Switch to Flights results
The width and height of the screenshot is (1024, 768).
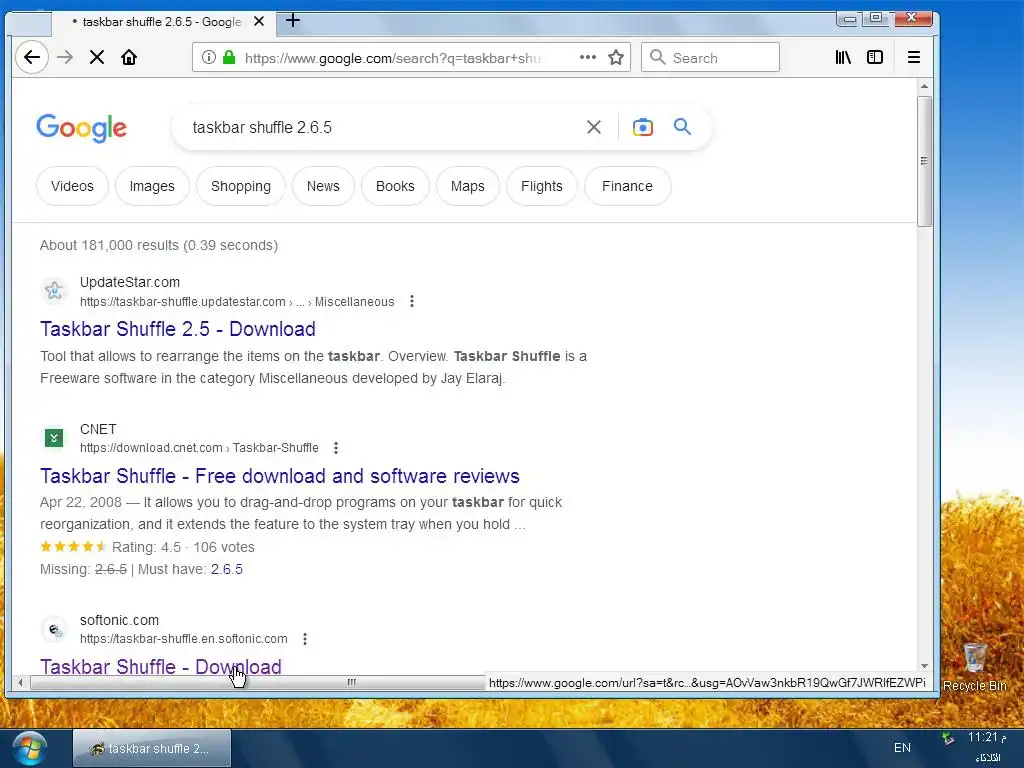point(541,186)
